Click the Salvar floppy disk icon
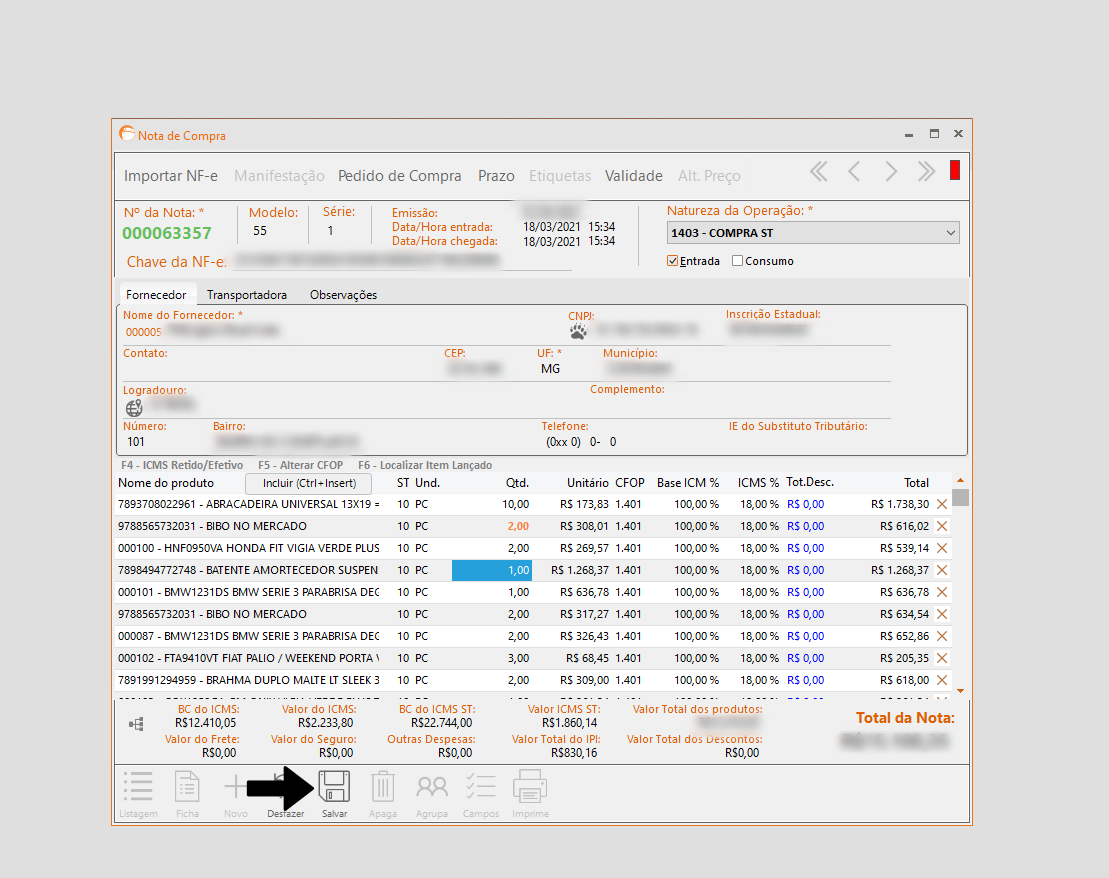Viewport: 1109px width, 878px height. click(335, 787)
